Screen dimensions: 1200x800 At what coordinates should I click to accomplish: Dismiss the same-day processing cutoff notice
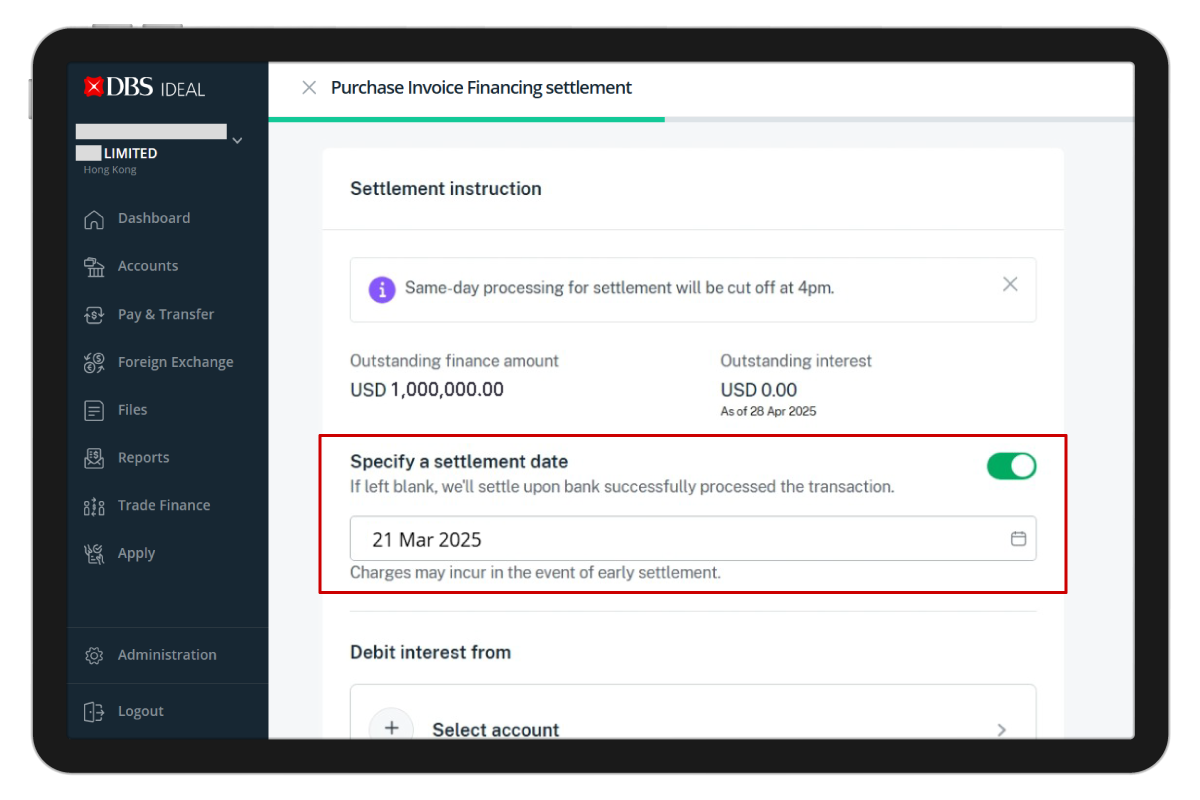click(1010, 284)
